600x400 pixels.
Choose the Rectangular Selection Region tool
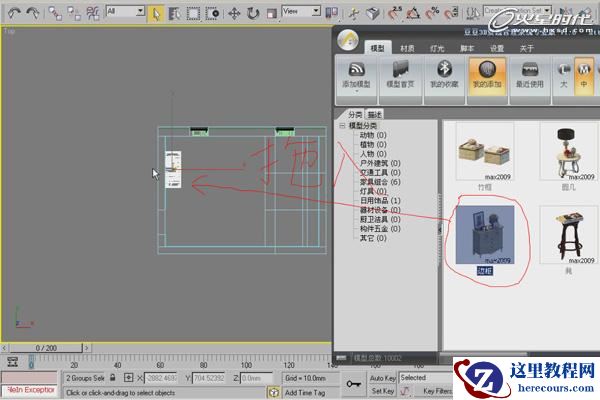(193, 14)
